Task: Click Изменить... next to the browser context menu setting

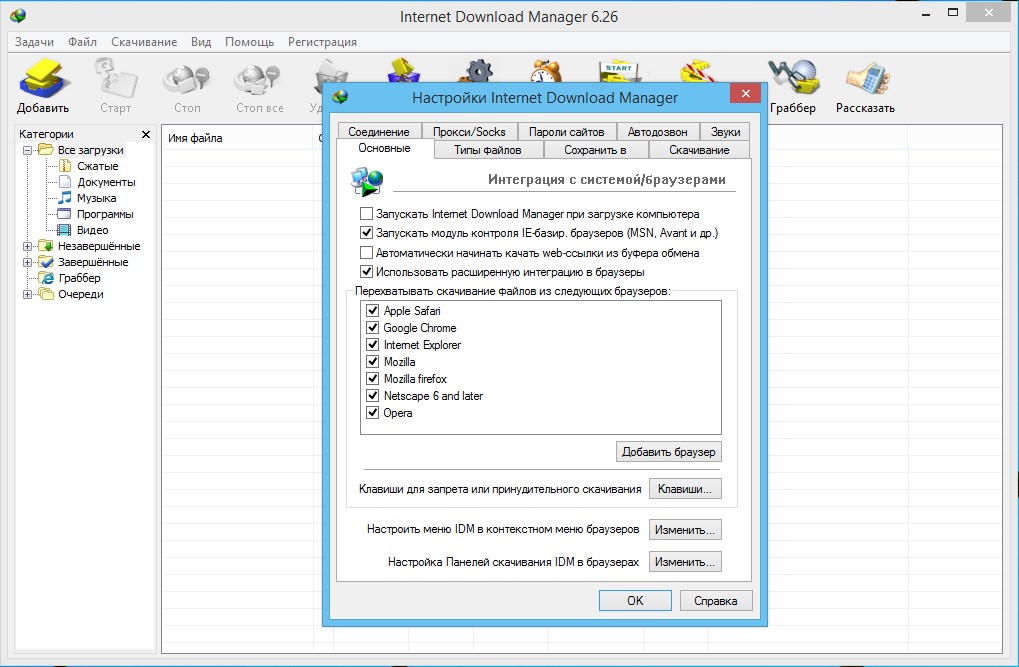Action: click(685, 530)
